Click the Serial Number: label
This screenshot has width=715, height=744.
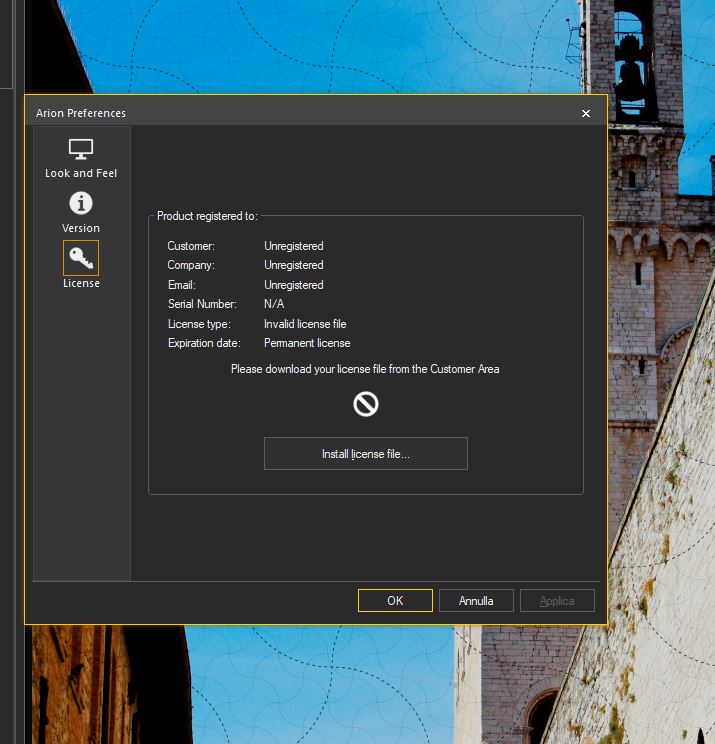click(202, 304)
